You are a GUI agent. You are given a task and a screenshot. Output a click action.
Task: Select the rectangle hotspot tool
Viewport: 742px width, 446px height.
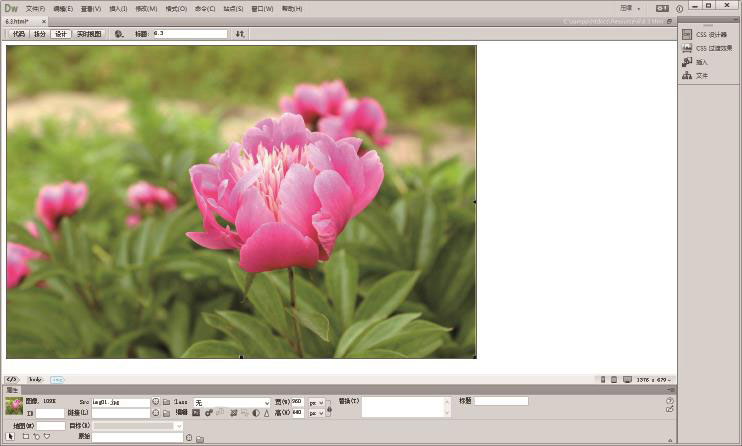(24, 437)
